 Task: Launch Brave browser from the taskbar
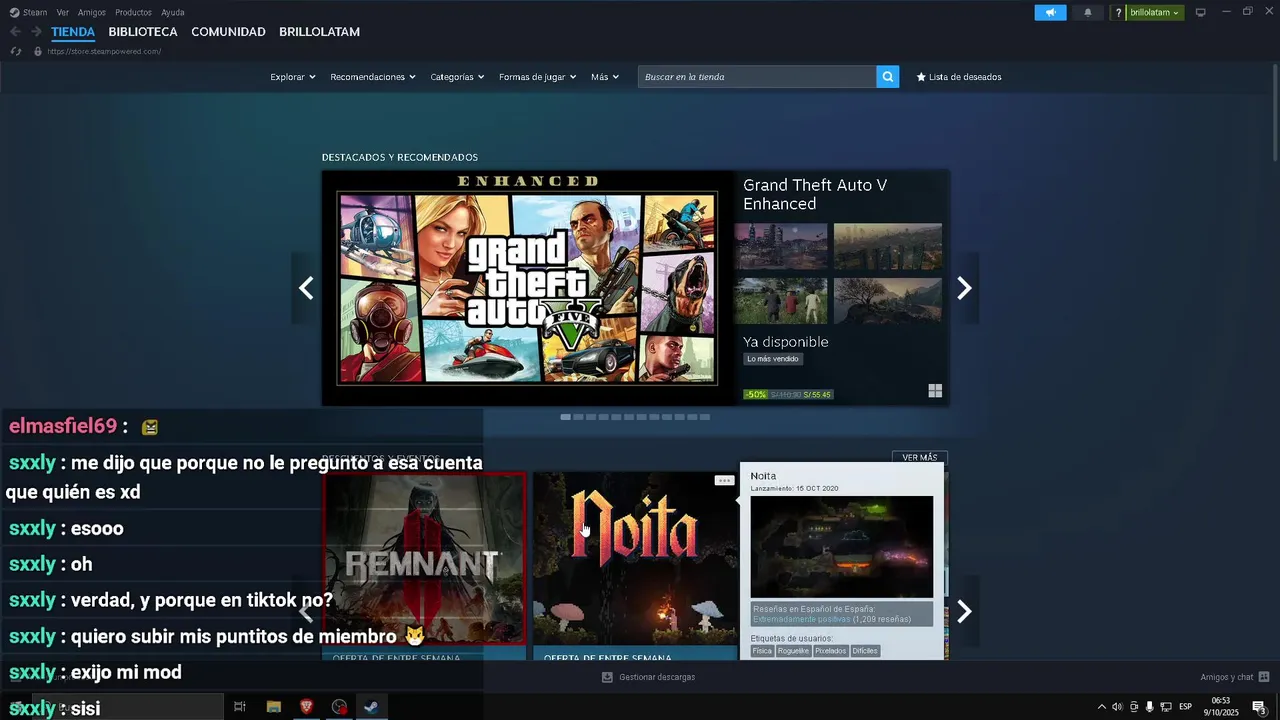[306, 707]
